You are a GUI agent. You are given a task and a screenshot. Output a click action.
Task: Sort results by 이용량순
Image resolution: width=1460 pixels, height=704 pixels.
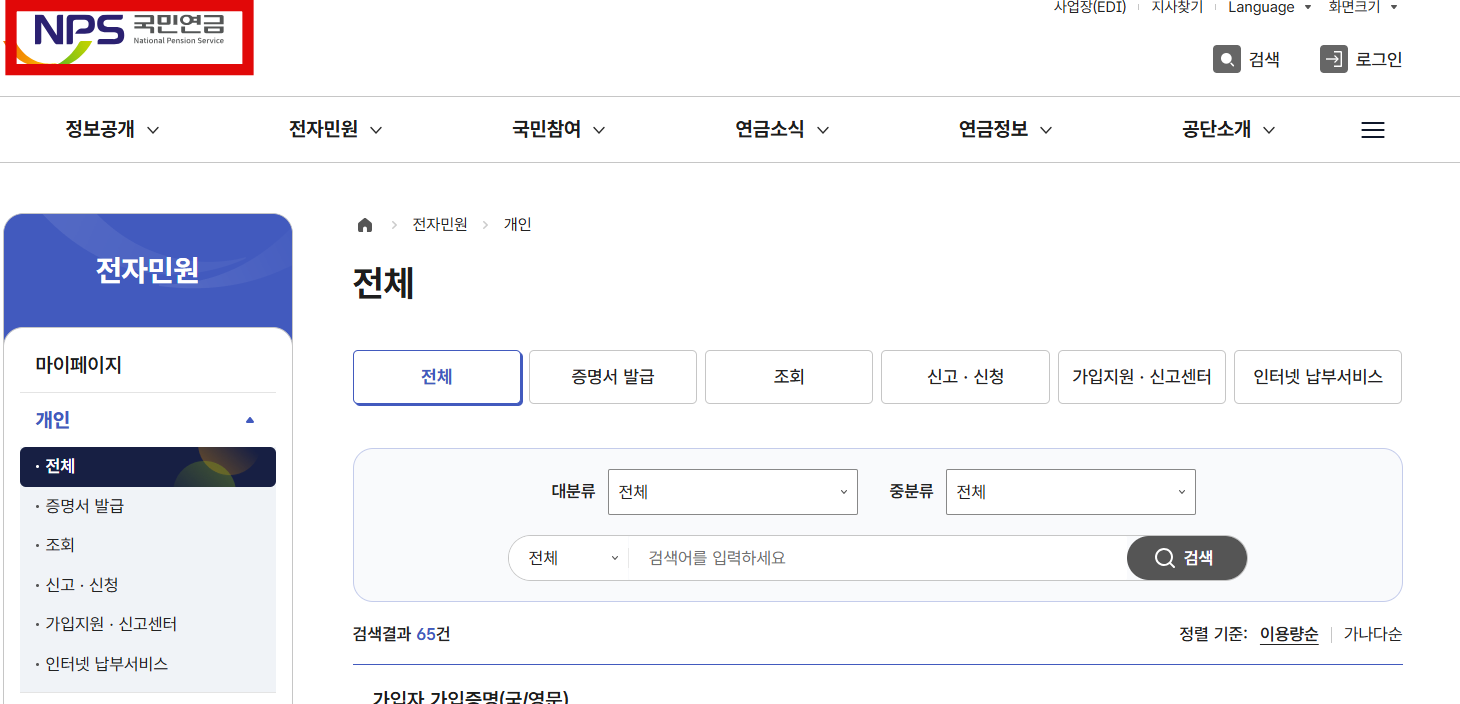click(1288, 634)
